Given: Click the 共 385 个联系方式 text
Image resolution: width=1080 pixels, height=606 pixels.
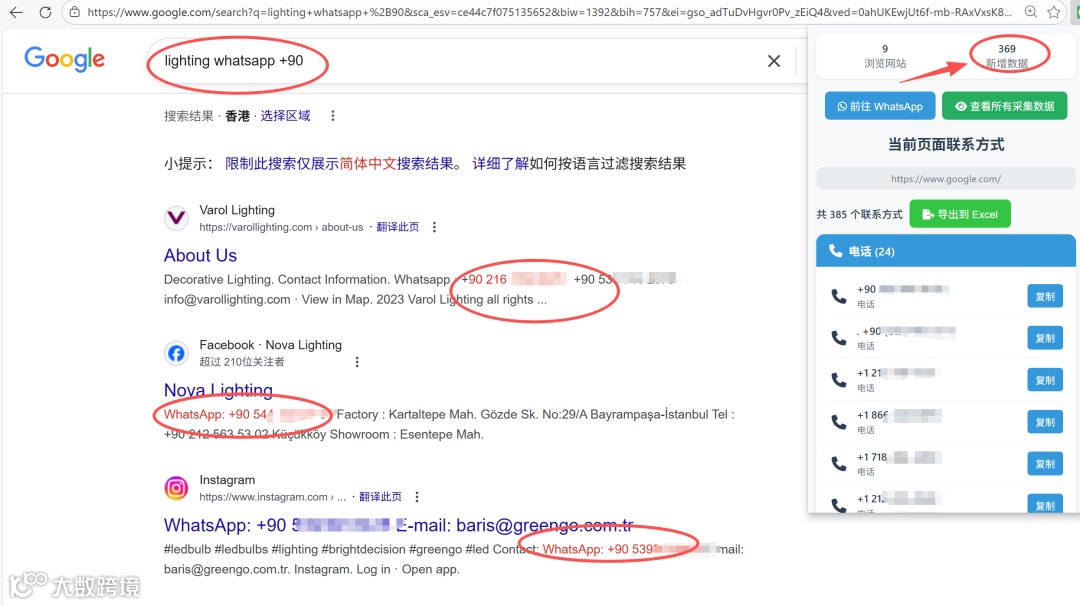Looking at the screenshot, I should [x=859, y=214].
